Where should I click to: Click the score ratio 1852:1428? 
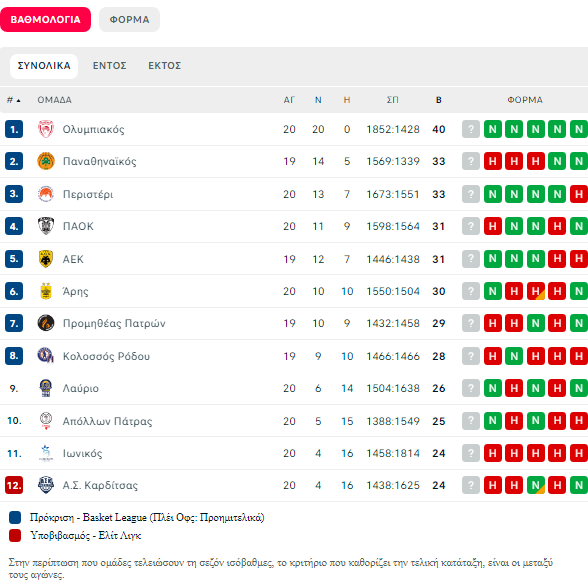coord(393,129)
